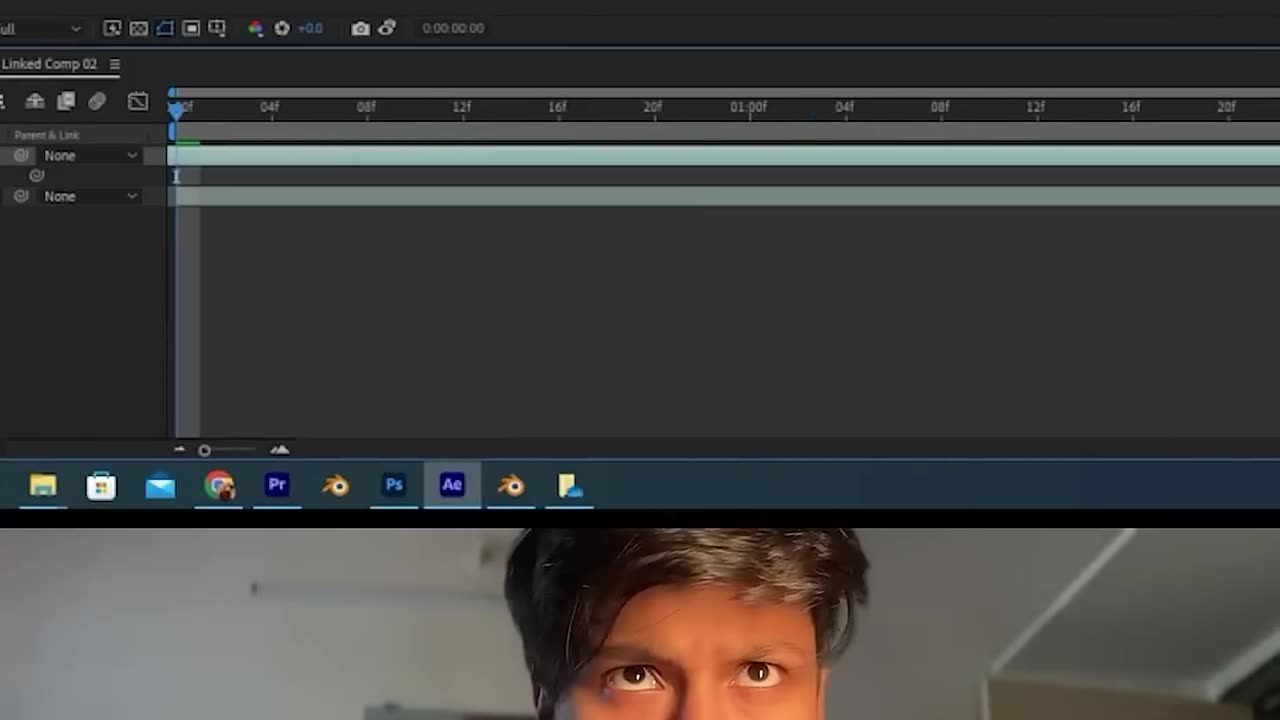The height and width of the screenshot is (720, 1280).
Task: Click the timeline zoom slider handle
Action: point(204,451)
